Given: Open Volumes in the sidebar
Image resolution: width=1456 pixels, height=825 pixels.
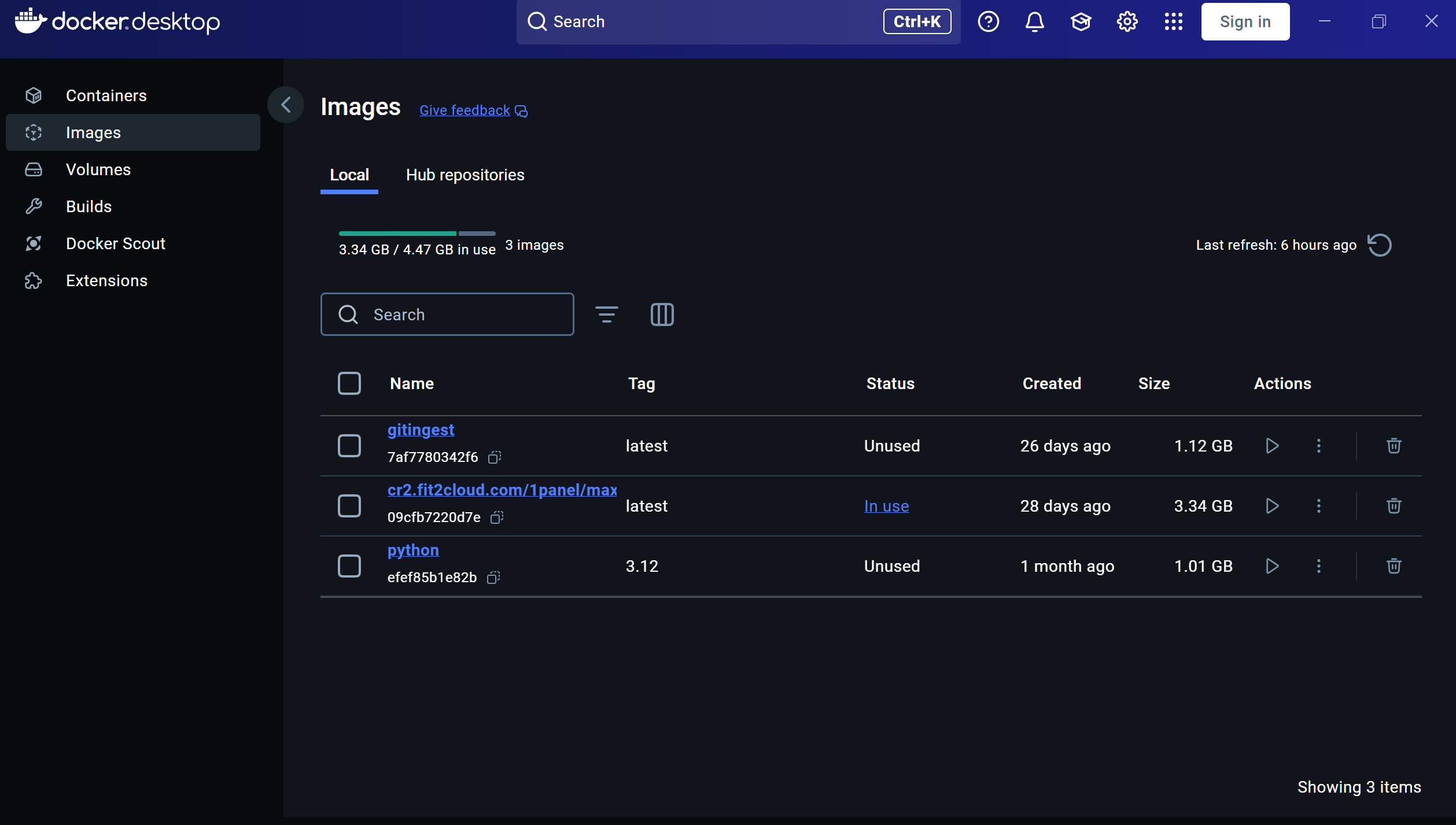Looking at the screenshot, I should (x=98, y=169).
